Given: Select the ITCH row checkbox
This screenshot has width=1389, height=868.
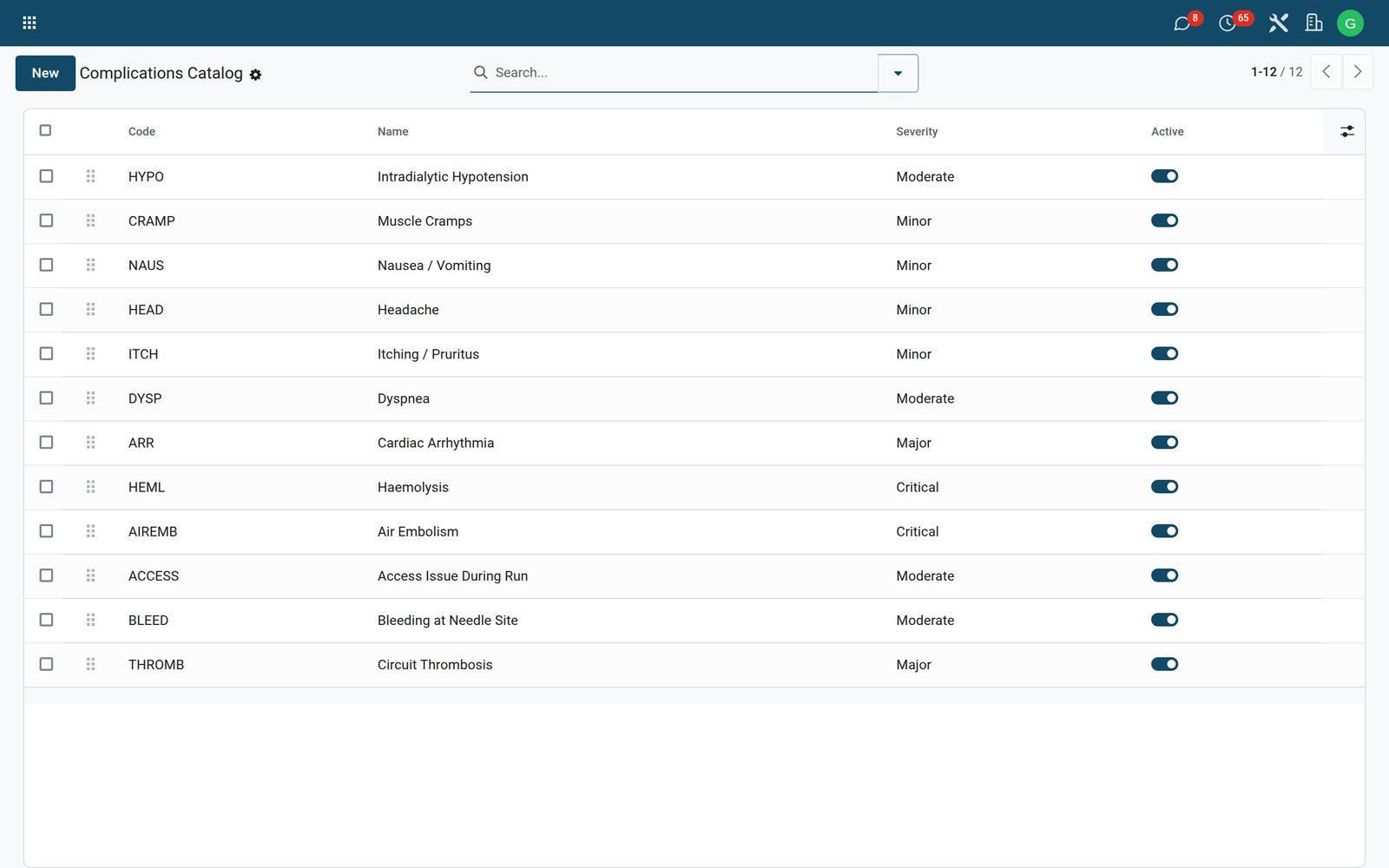Looking at the screenshot, I should (x=46, y=353).
